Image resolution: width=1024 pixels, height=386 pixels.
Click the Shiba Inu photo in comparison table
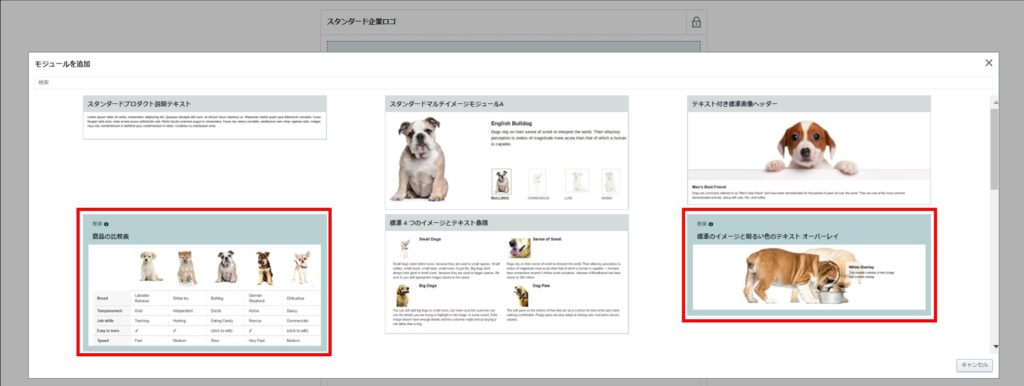(187, 268)
